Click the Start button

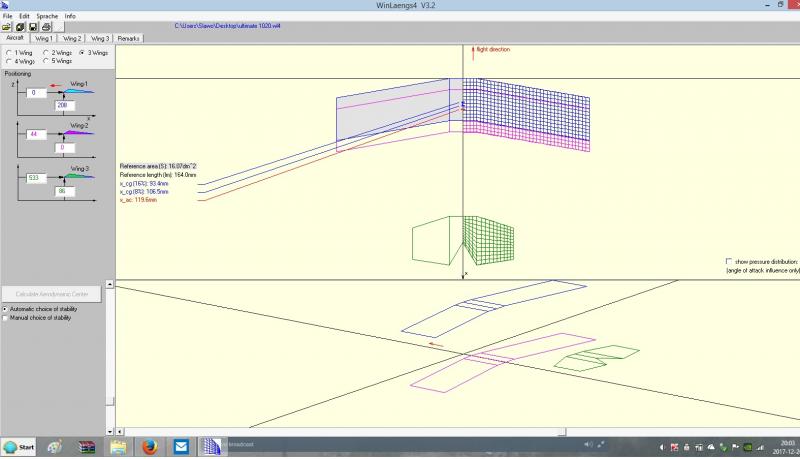(20, 446)
